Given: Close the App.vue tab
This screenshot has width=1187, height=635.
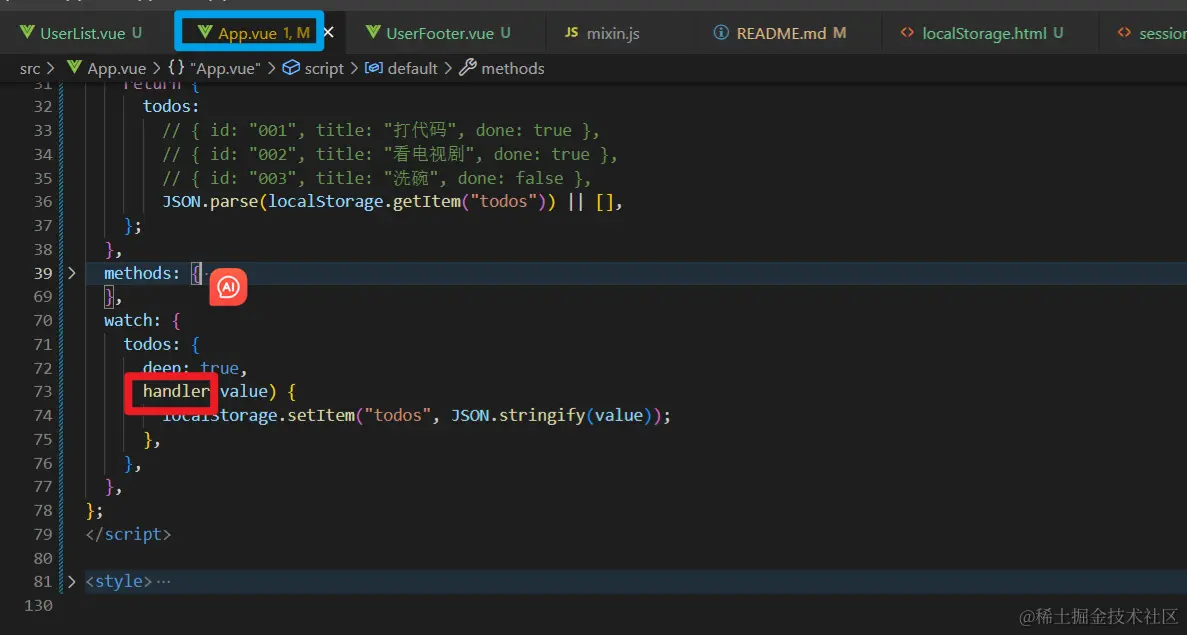Looking at the screenshot, I should pyautogui.click(x=329, y=33).
